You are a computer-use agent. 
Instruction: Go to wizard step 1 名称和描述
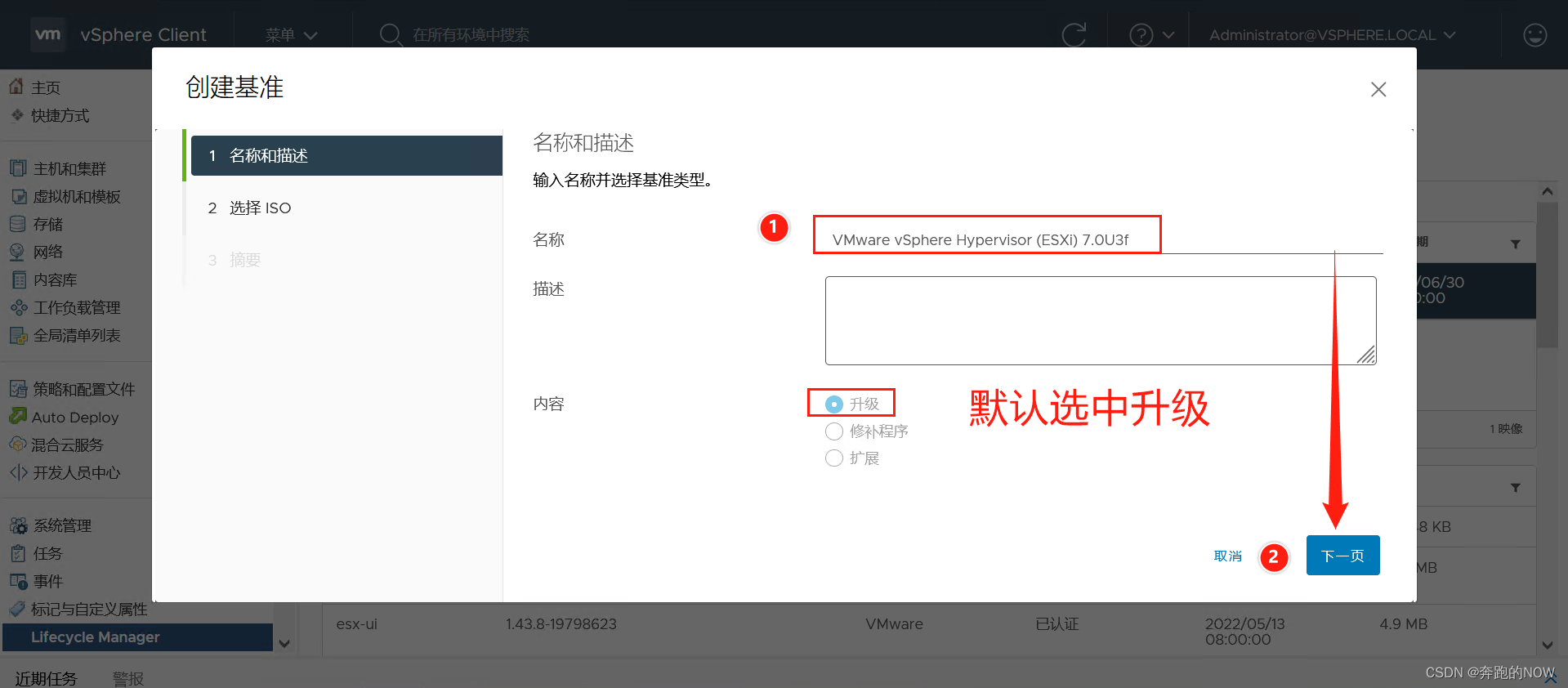(x=346, y=155)
